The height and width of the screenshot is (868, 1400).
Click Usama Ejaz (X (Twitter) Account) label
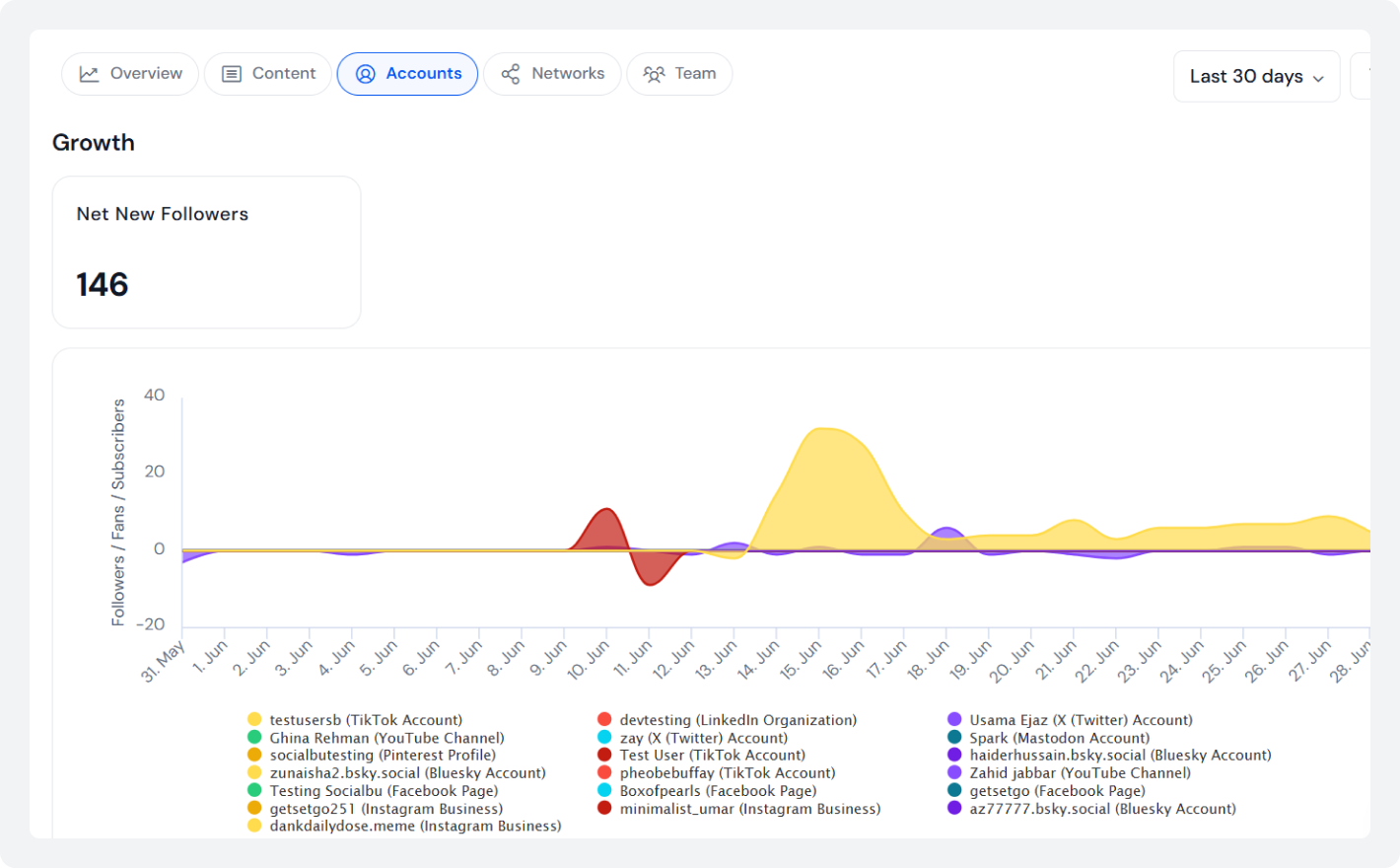tap(1082, 720)
